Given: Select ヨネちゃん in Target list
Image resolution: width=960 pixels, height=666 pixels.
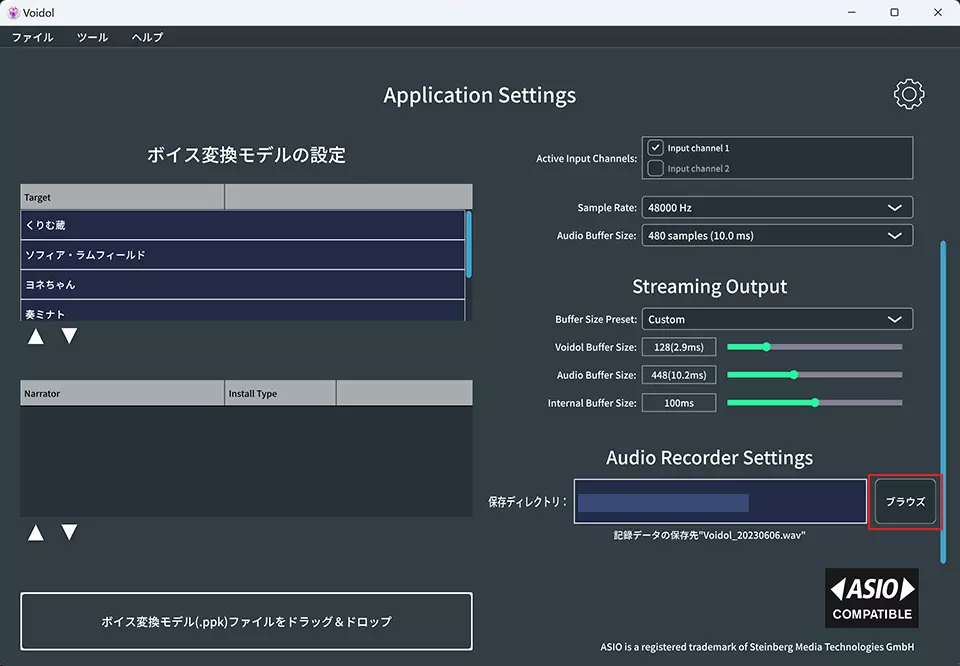Looking at the screenshot, I should (242, 285).
